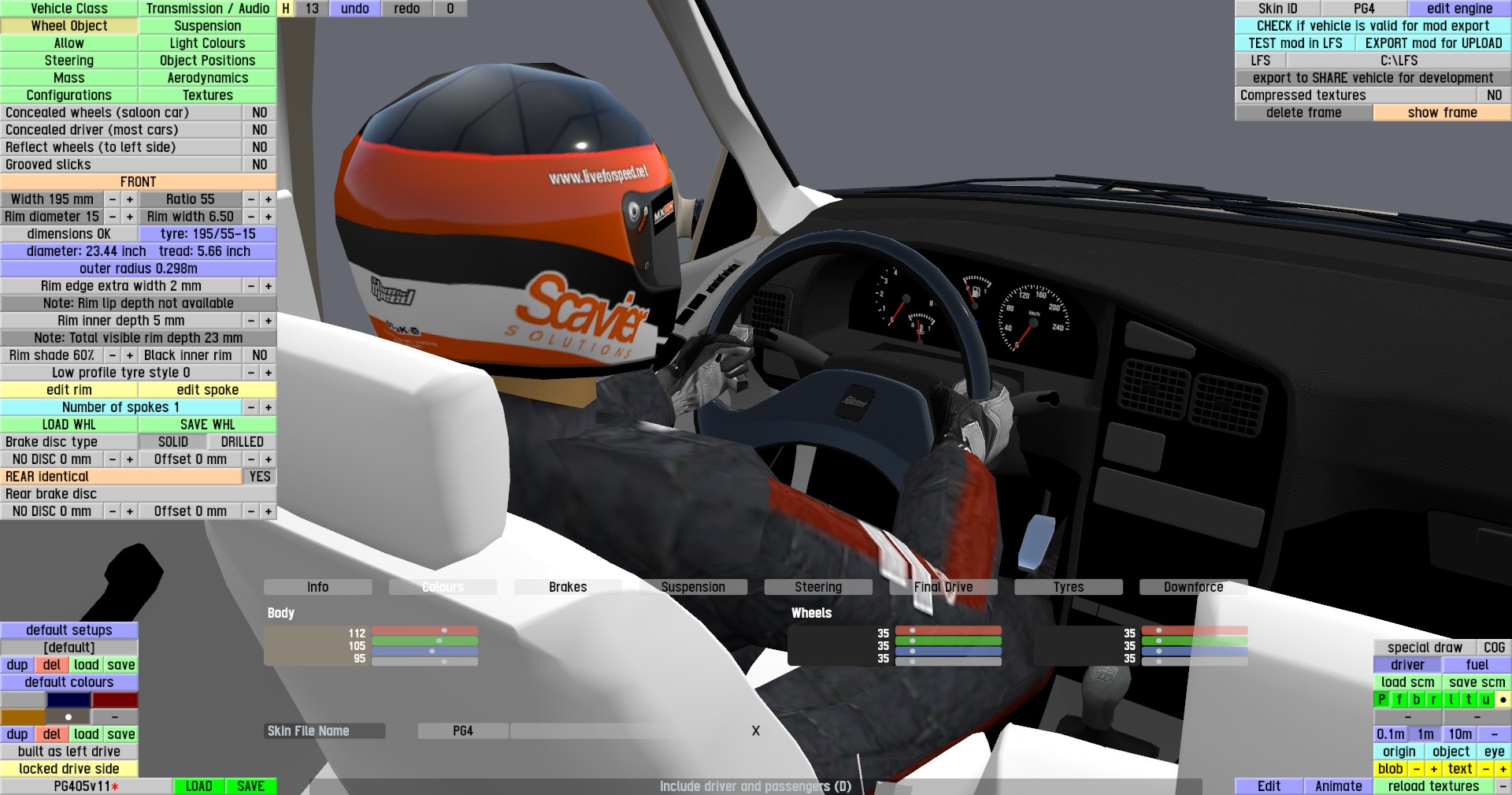Screen dimensions: 1512x795
Task: Click the show frame button
Action: (x=1443, y=113)
